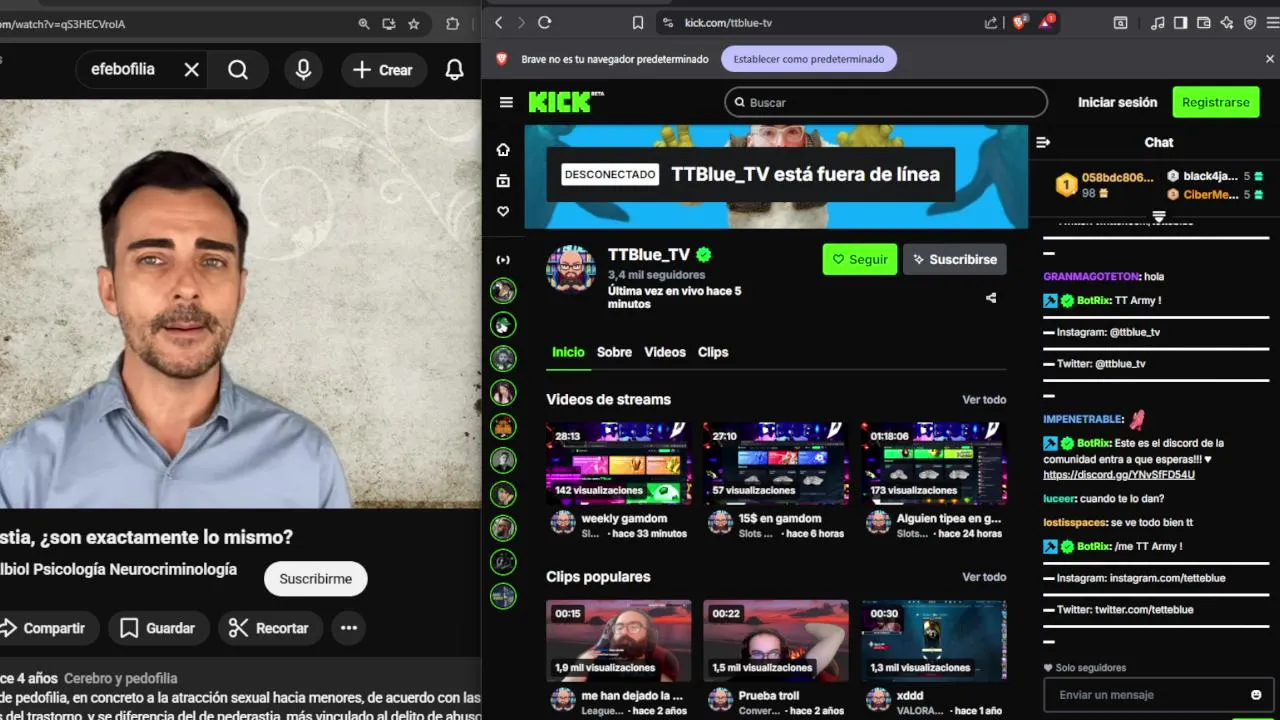Go to the Kick logo home

click(566, 102)
